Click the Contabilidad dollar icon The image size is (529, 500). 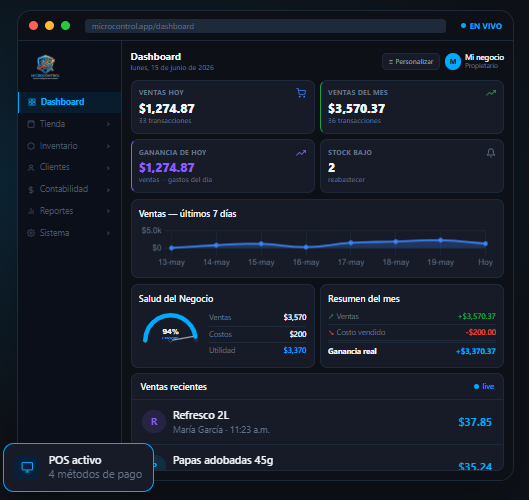[x=31, y=190]
